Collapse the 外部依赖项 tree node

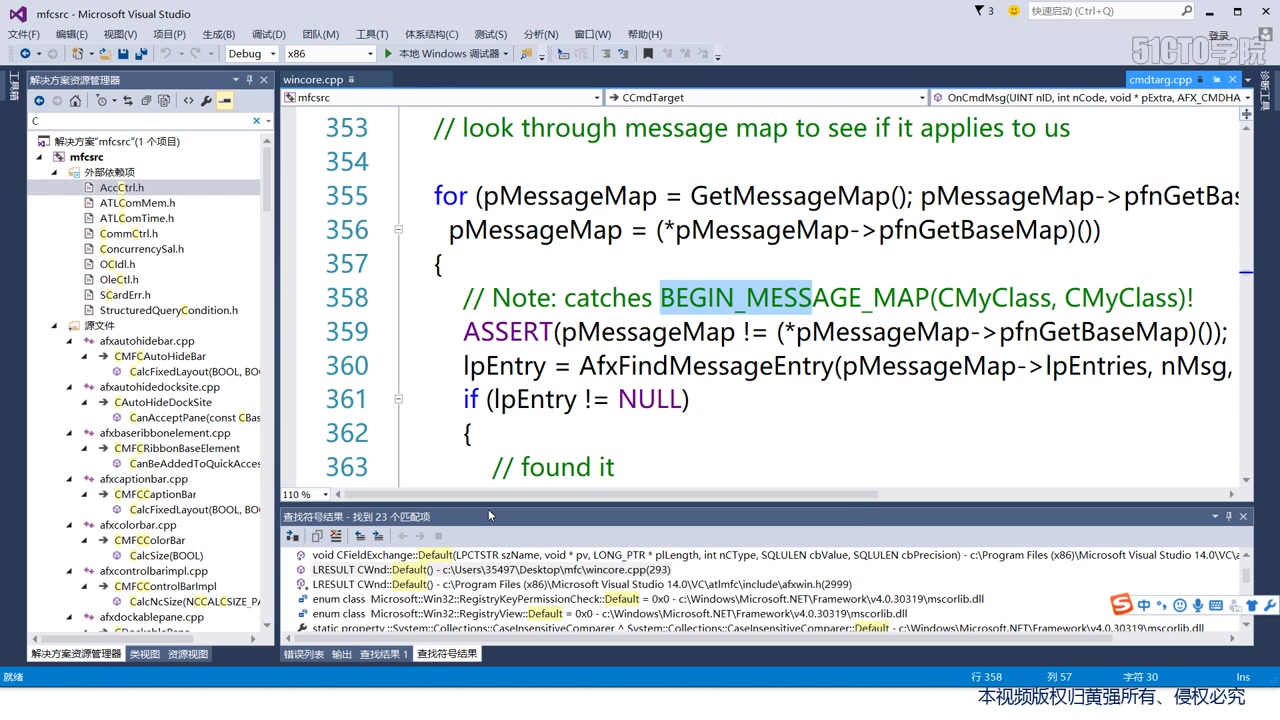(x=55, y=172)
